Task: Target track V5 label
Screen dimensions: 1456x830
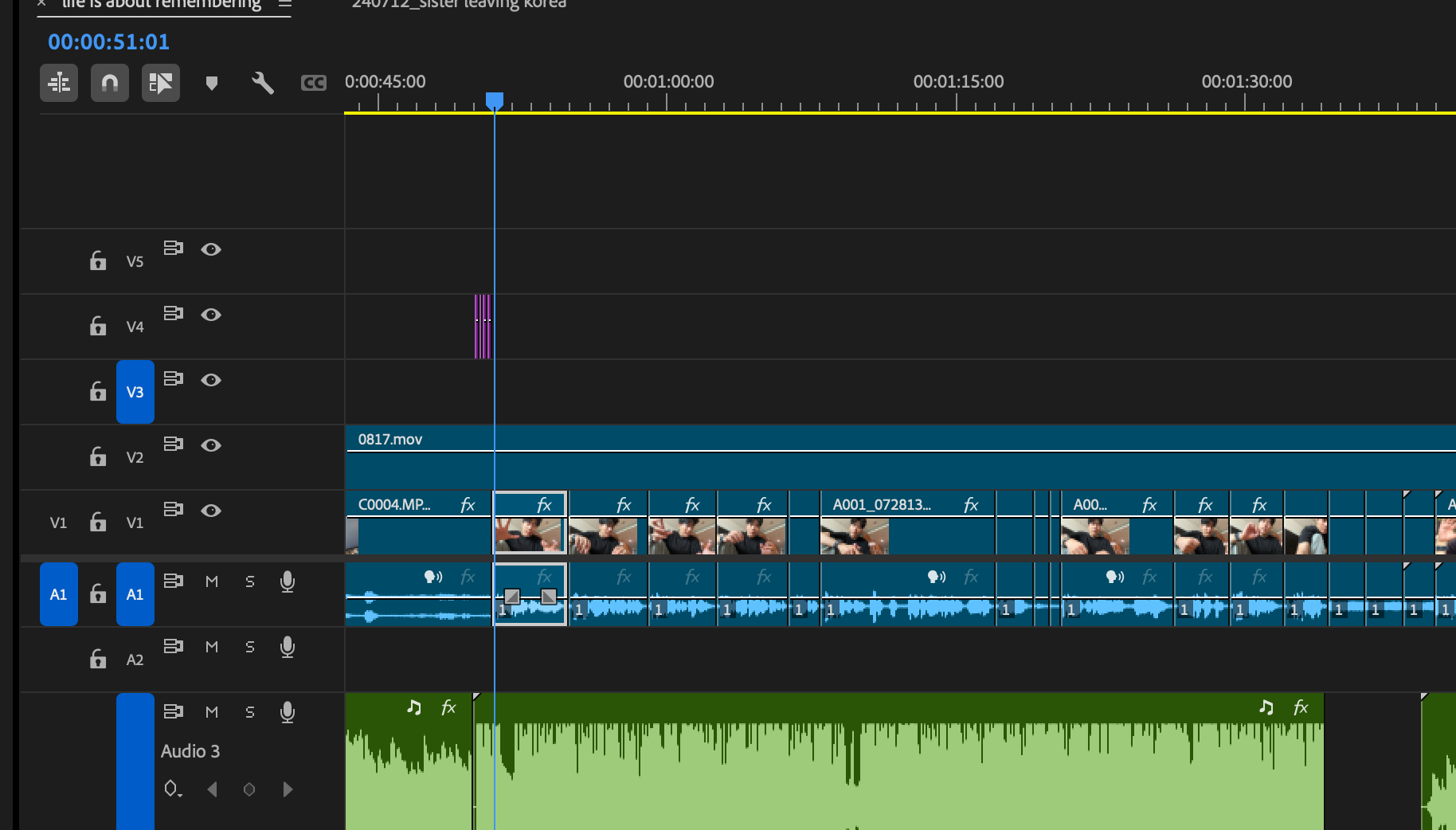Action: 135,261
